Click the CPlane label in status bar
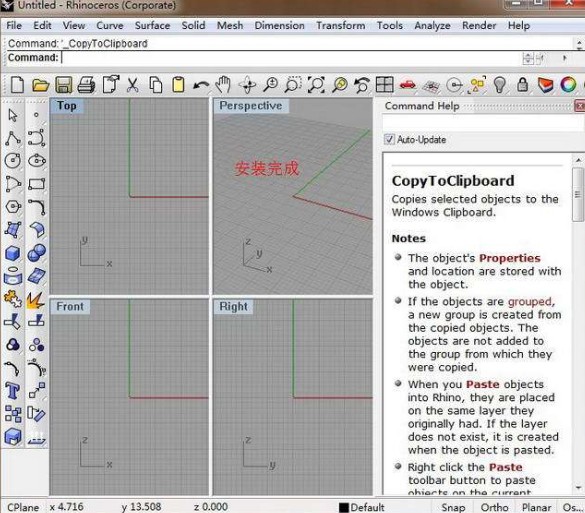The image size is (585, 513). 23,507
